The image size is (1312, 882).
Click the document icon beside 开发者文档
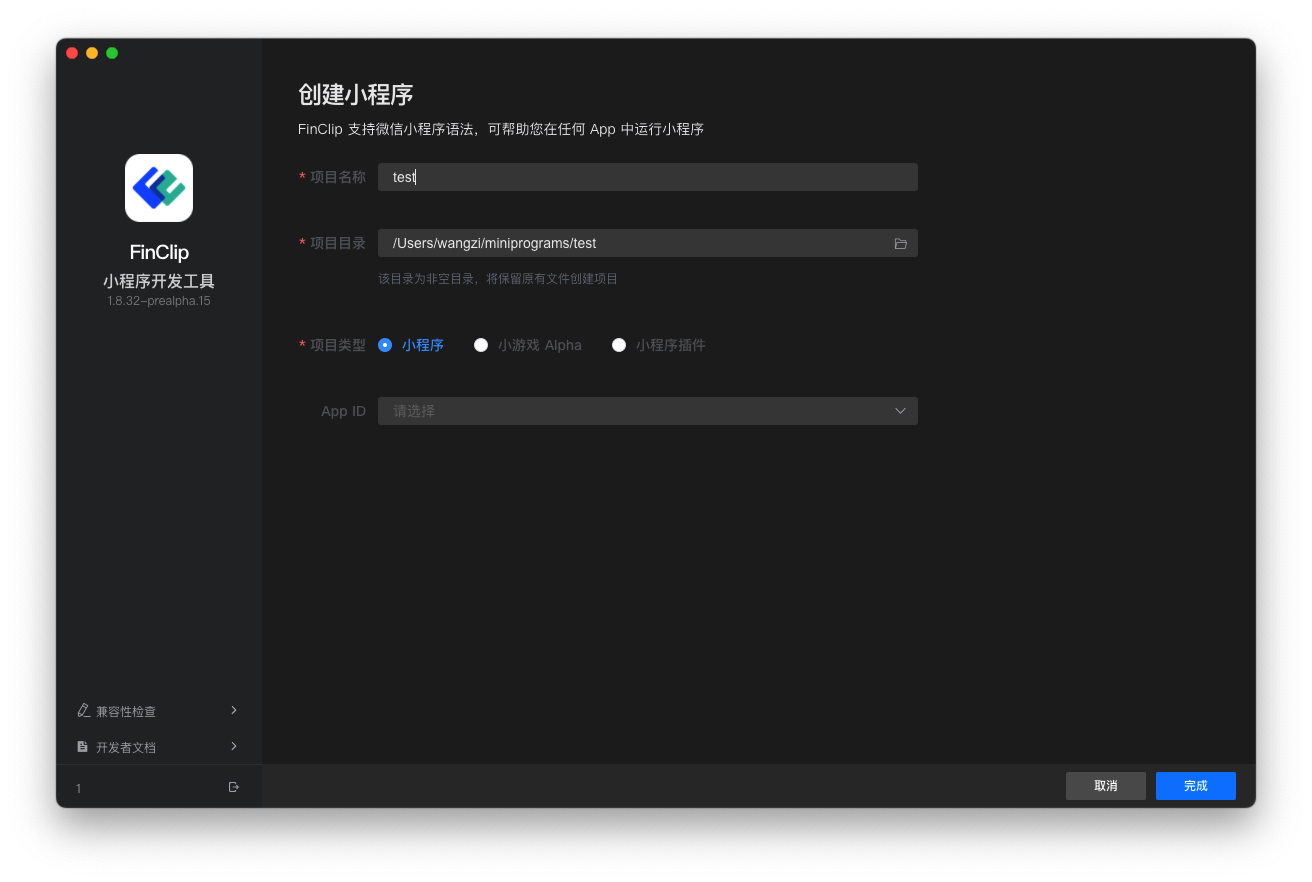coord(83,747)
